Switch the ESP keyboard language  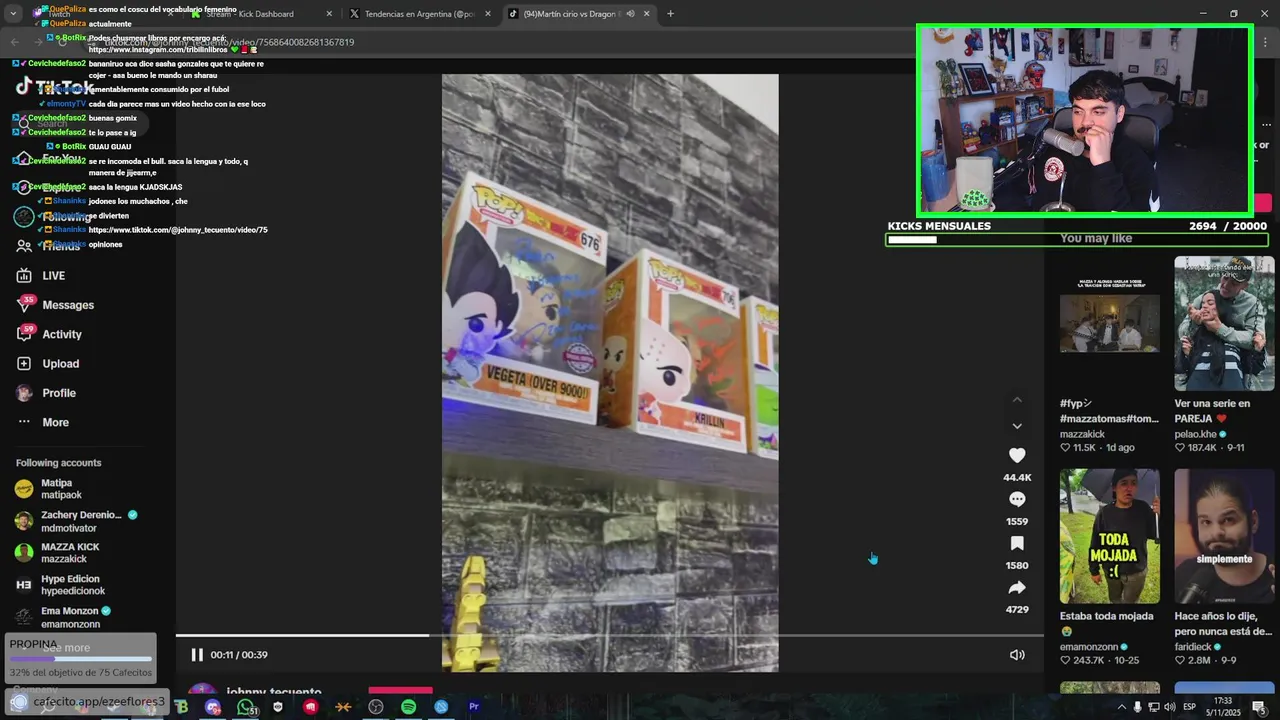pos(1190,707)
